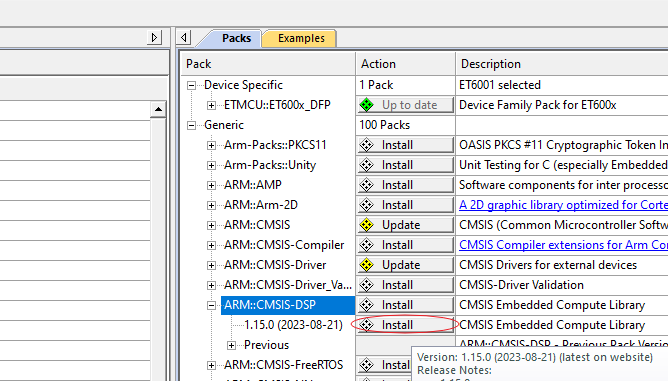This screenshot has width=668, height=381.
Task: Select version 1.15.0 (2023-08-21) row
Action: click(x=294, y=325)
